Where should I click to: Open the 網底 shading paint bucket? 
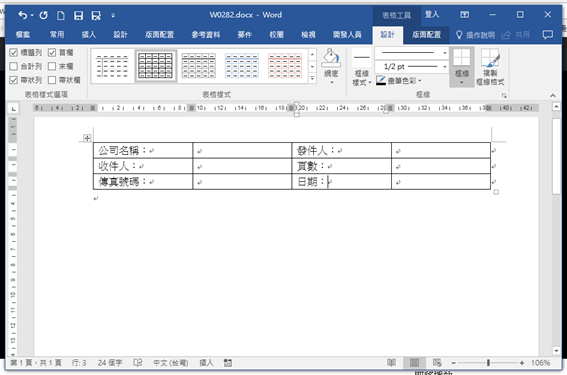tap(331, 67)
